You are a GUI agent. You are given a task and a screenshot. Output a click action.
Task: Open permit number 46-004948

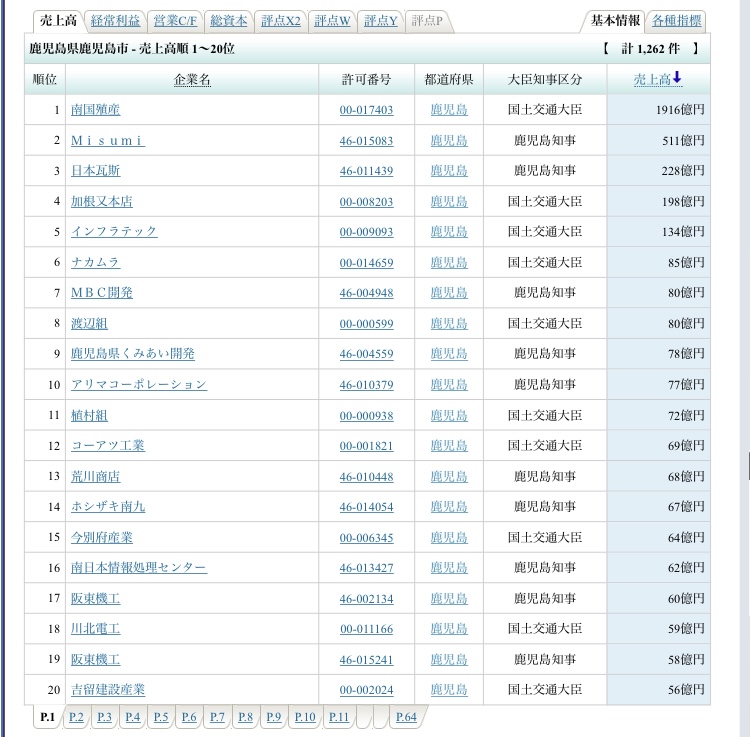click(x=366, y=293)
